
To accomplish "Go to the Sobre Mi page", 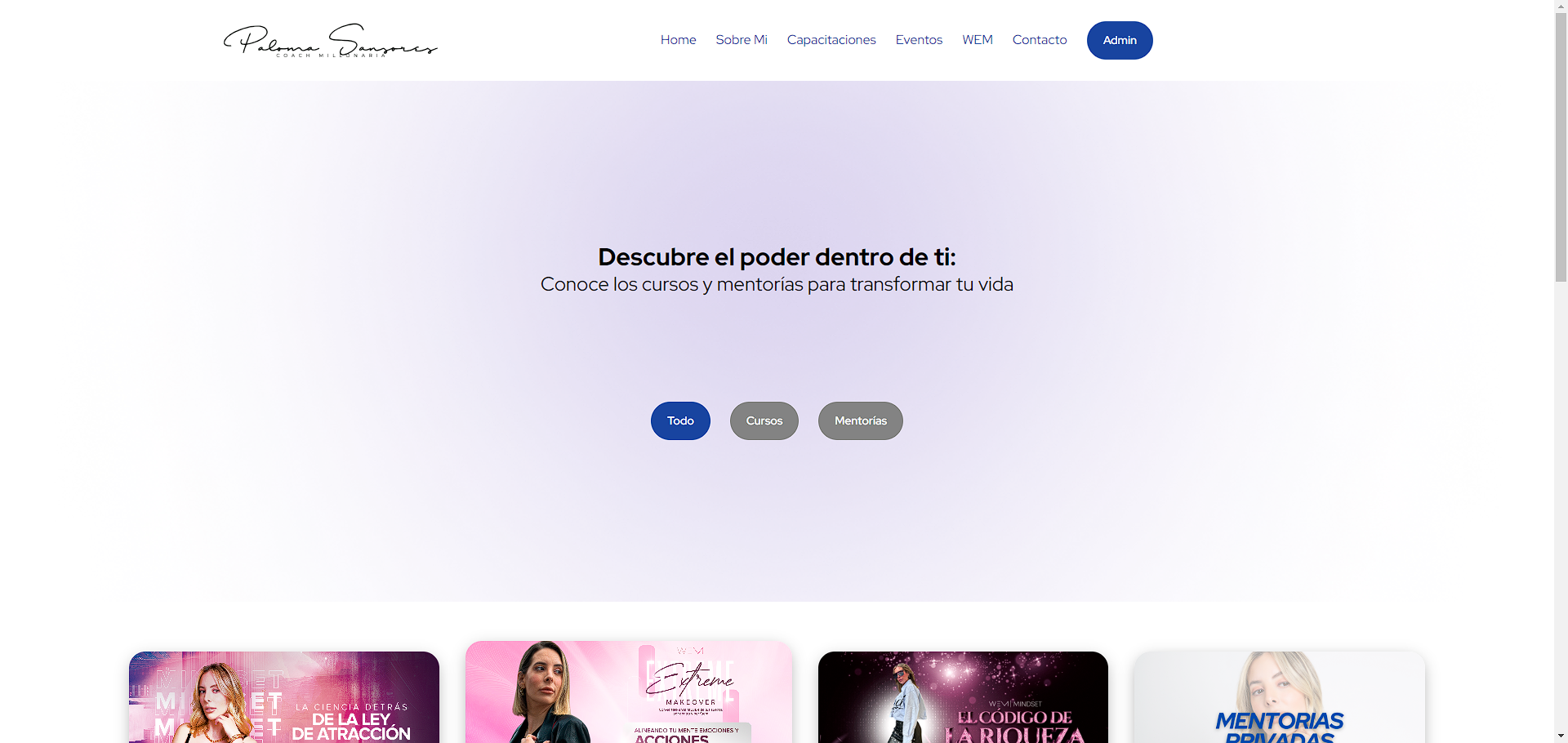I will (742, 40).
